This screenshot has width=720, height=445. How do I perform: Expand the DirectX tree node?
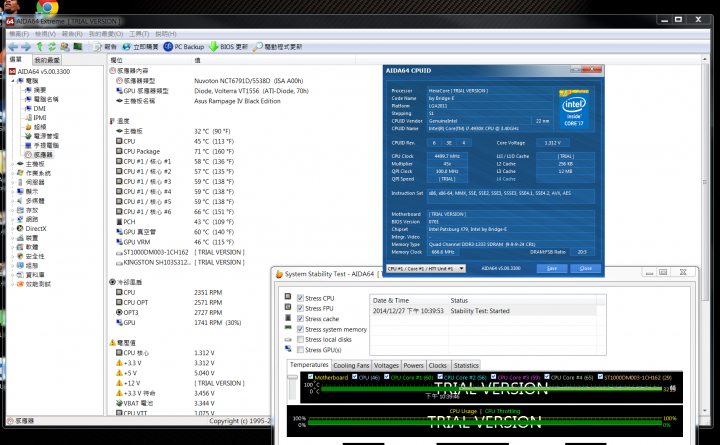(x=13, y=228)
